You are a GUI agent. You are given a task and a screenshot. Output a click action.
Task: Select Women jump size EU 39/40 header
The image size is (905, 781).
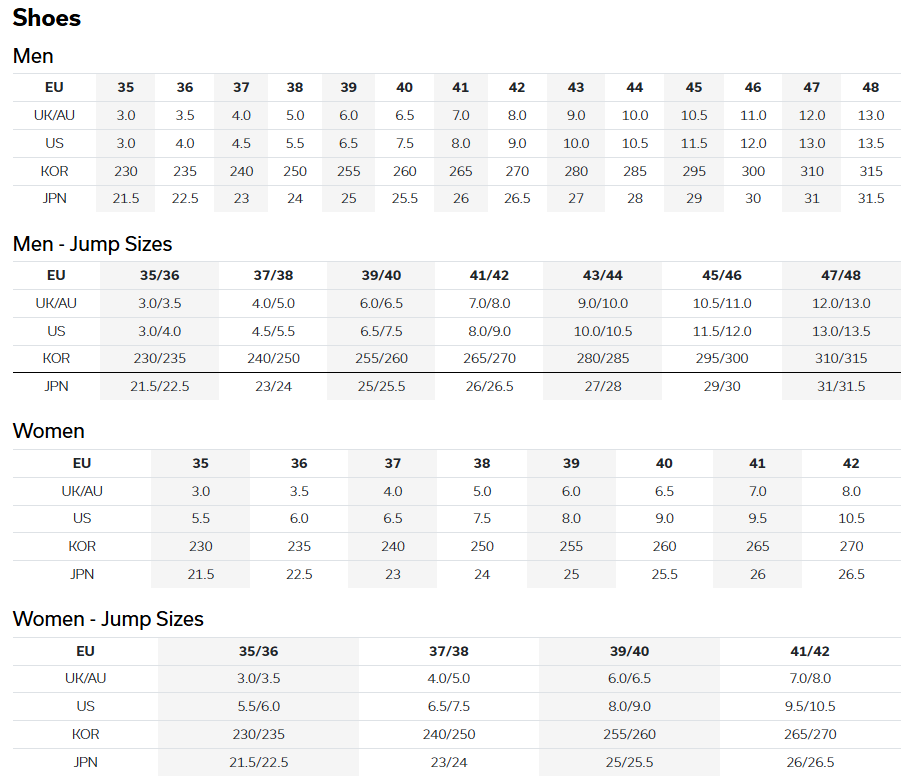[629, 651]
